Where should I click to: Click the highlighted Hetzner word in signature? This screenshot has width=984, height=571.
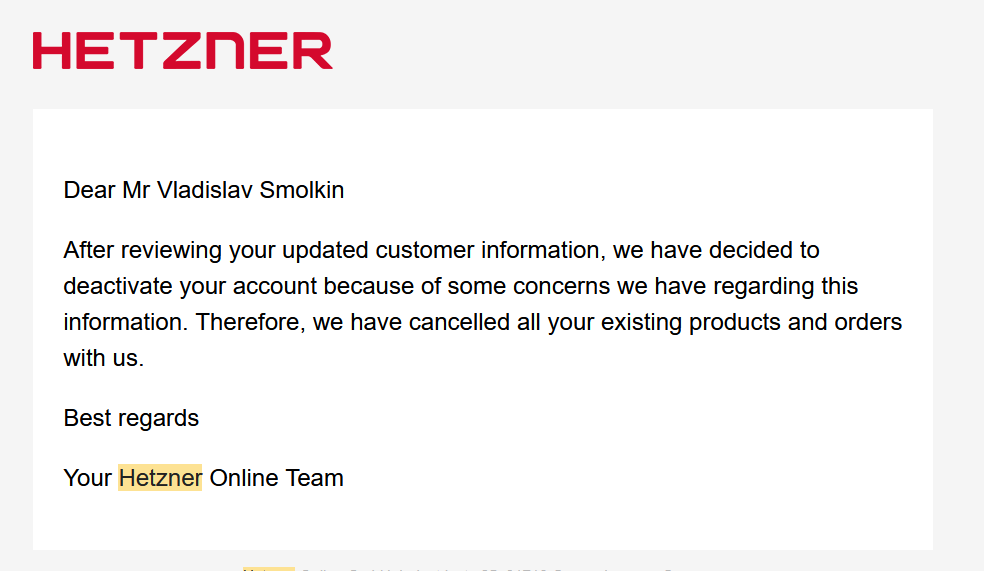(160, 478)
